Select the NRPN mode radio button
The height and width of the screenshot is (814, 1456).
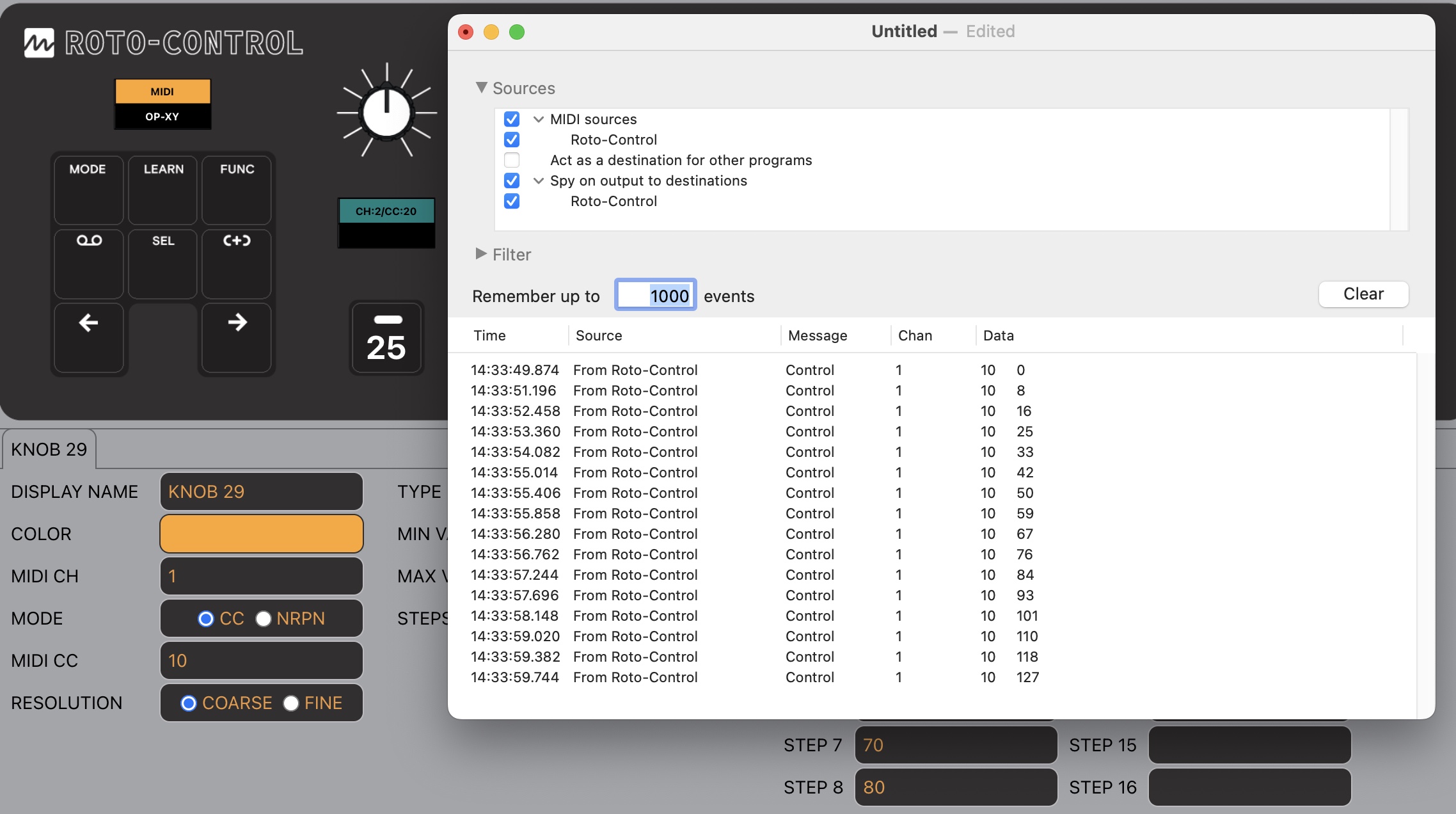(264, 618)
